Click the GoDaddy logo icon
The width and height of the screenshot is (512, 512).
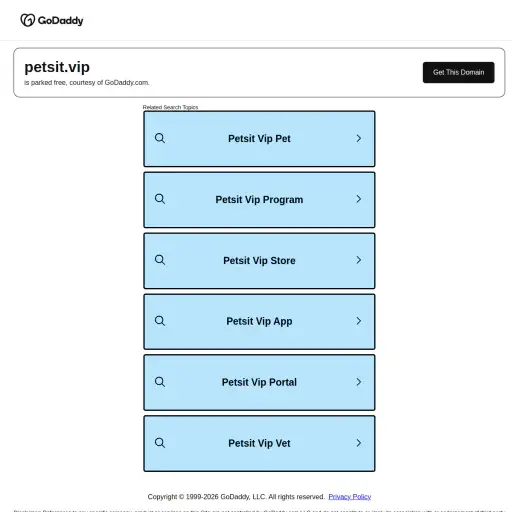(x=28, y=20)
